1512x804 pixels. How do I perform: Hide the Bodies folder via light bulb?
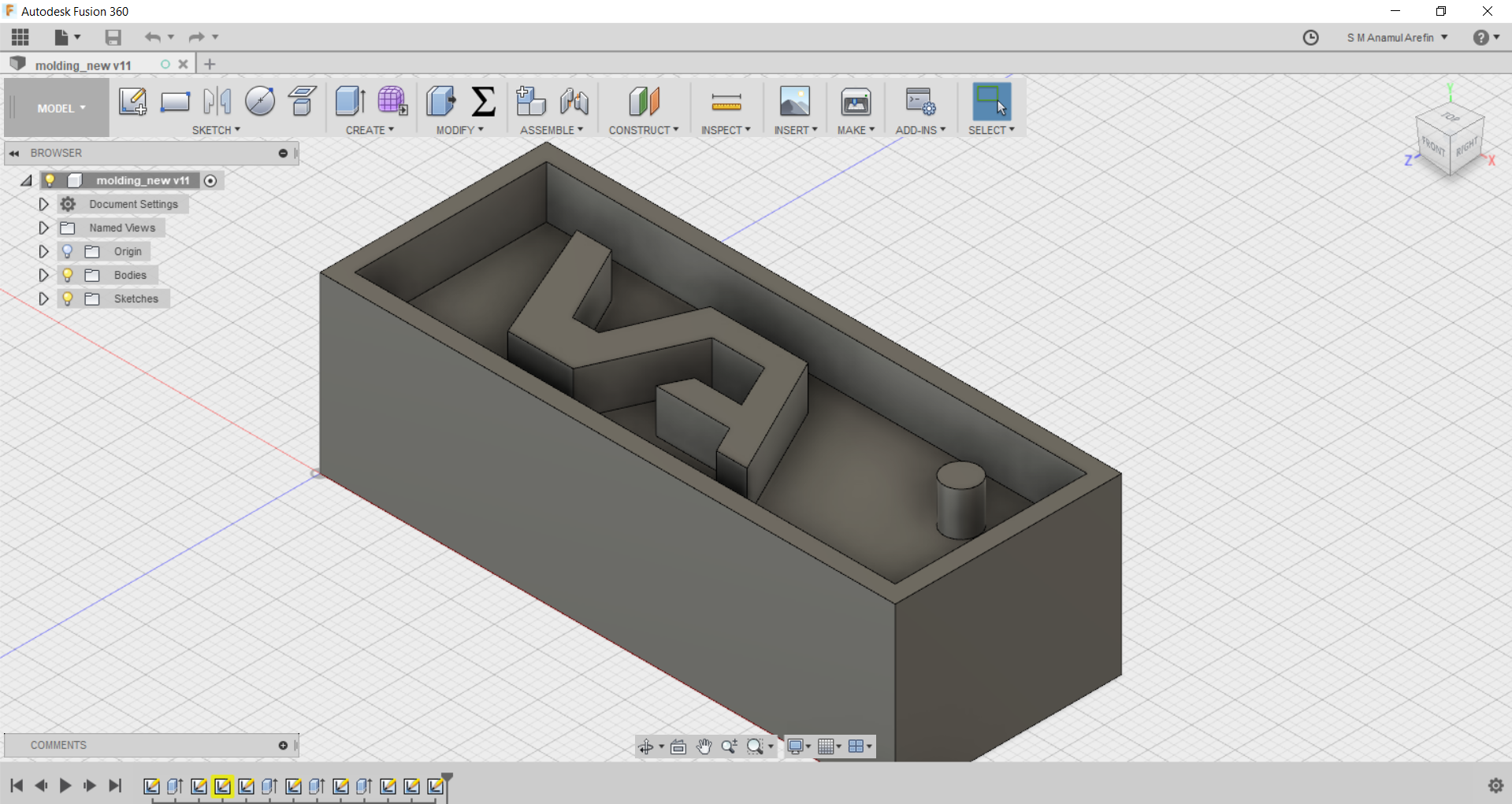coord(68,275)
